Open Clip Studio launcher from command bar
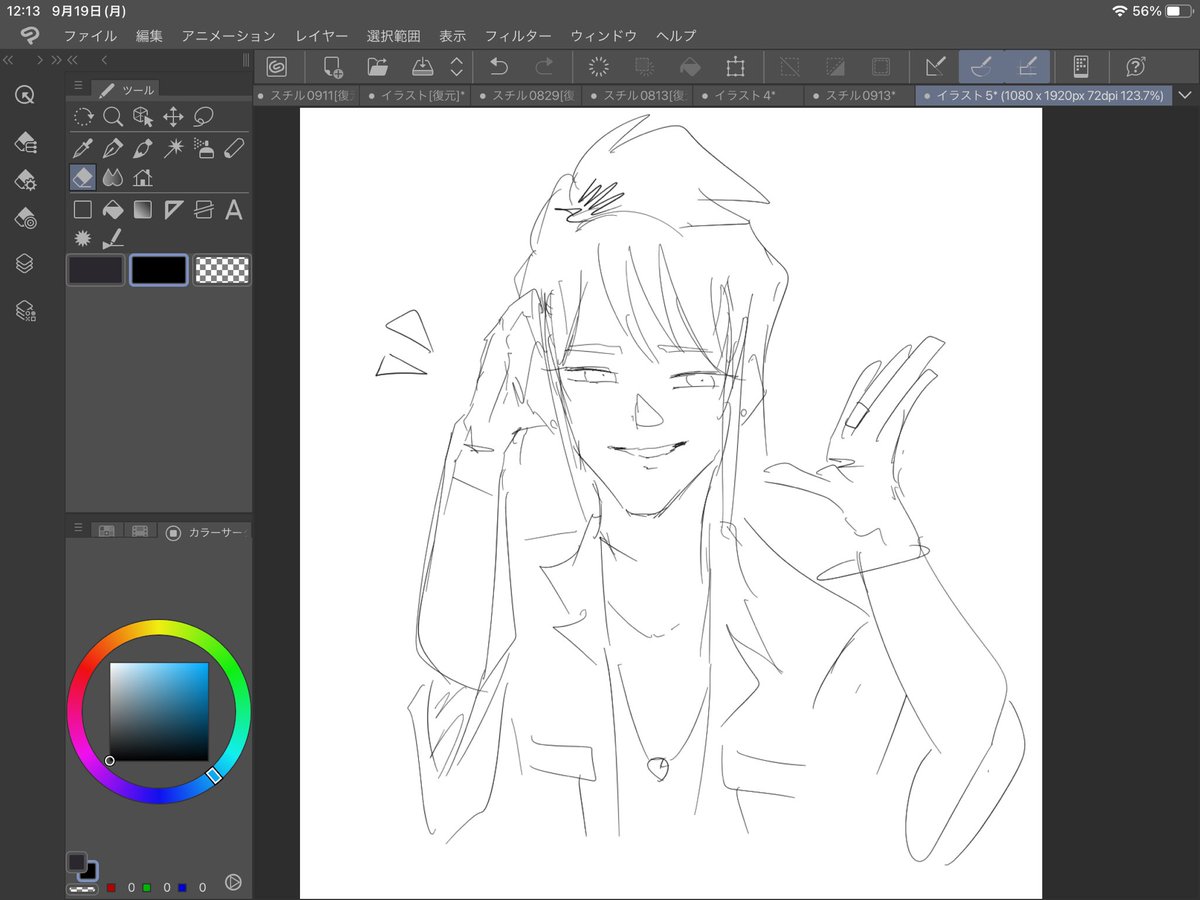1200x900 pixels. [x=277, y=67]
